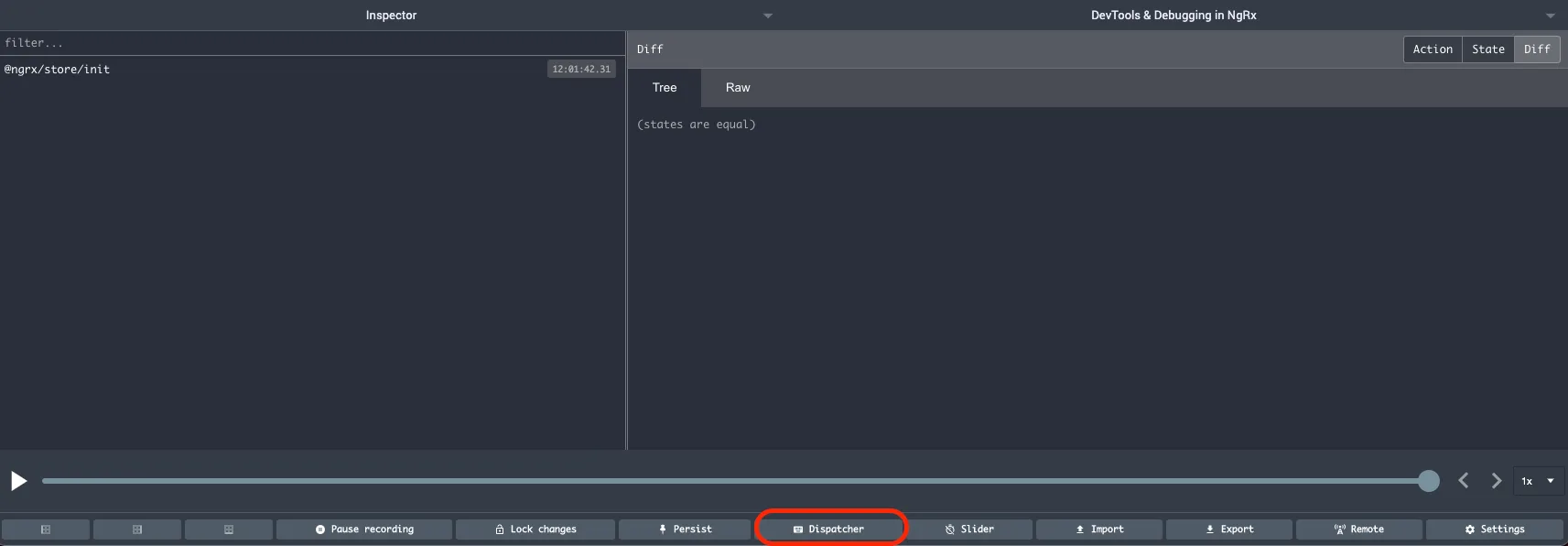Viewport: 1568px width, 546px height.
Task: Click the (states are equal) text
Action: 697,125
